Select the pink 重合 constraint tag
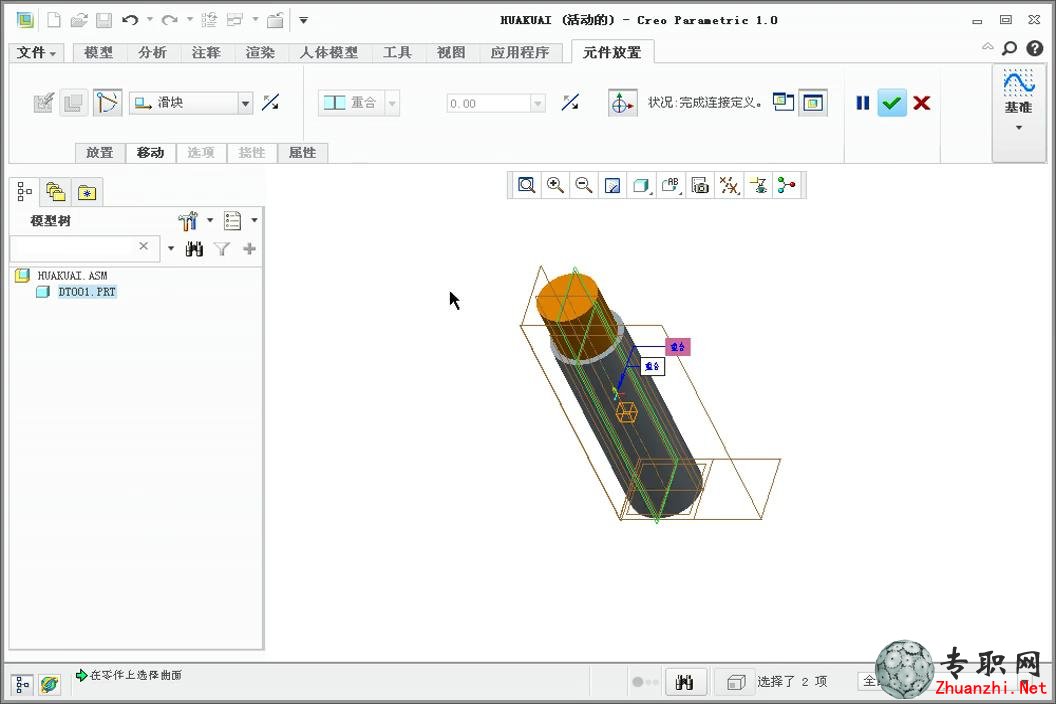This screenshot has width=1056, height=704. [678, 347]
